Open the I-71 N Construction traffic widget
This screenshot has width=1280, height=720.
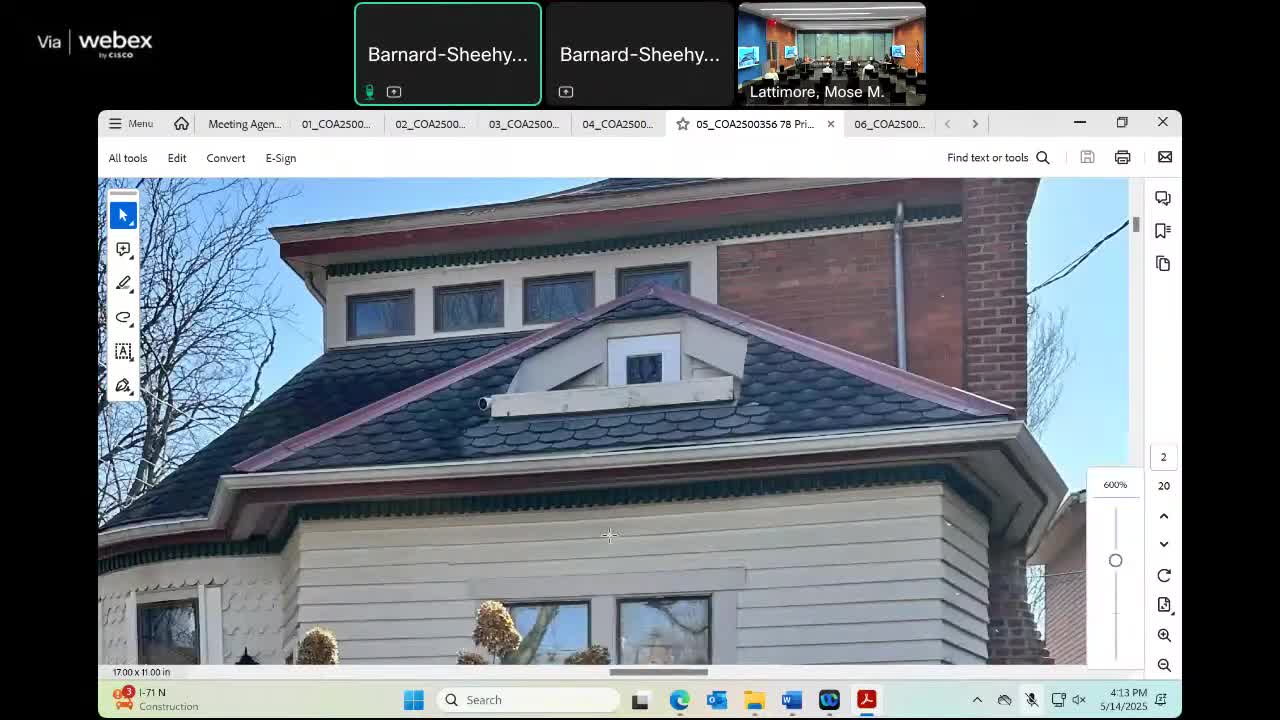[x=155, y=699]
